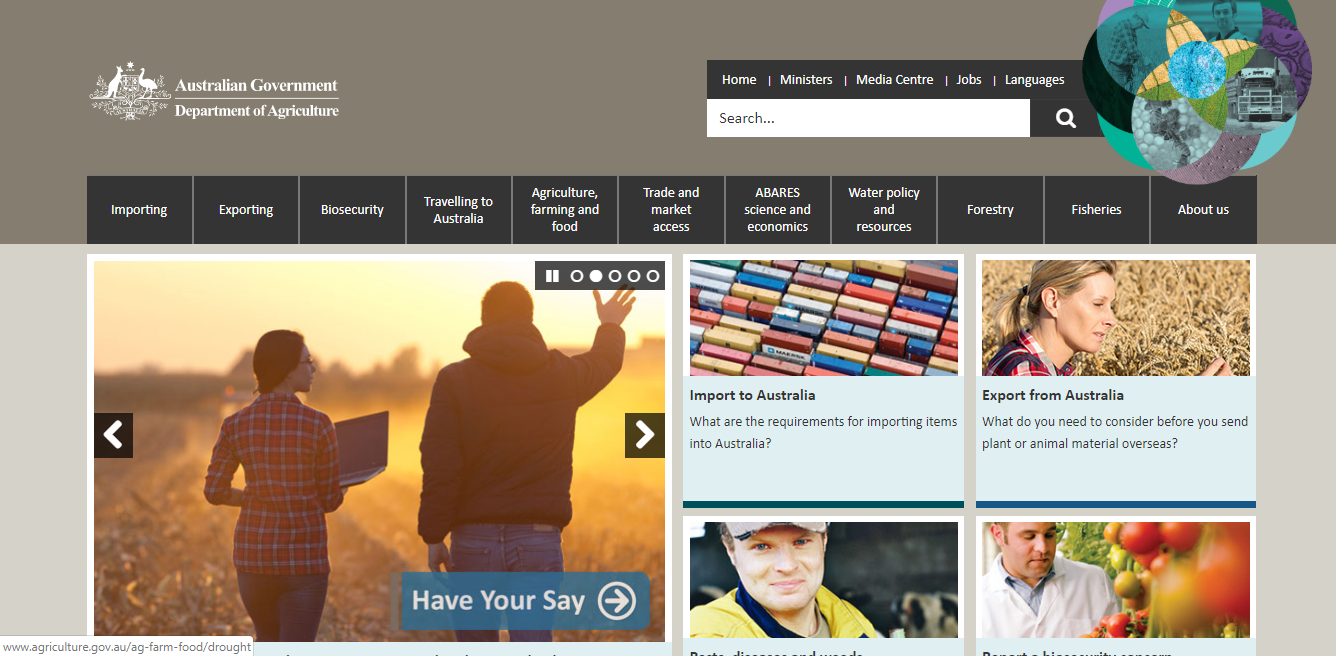Select the fourth carousel slide dot

(x=634, y=276)
